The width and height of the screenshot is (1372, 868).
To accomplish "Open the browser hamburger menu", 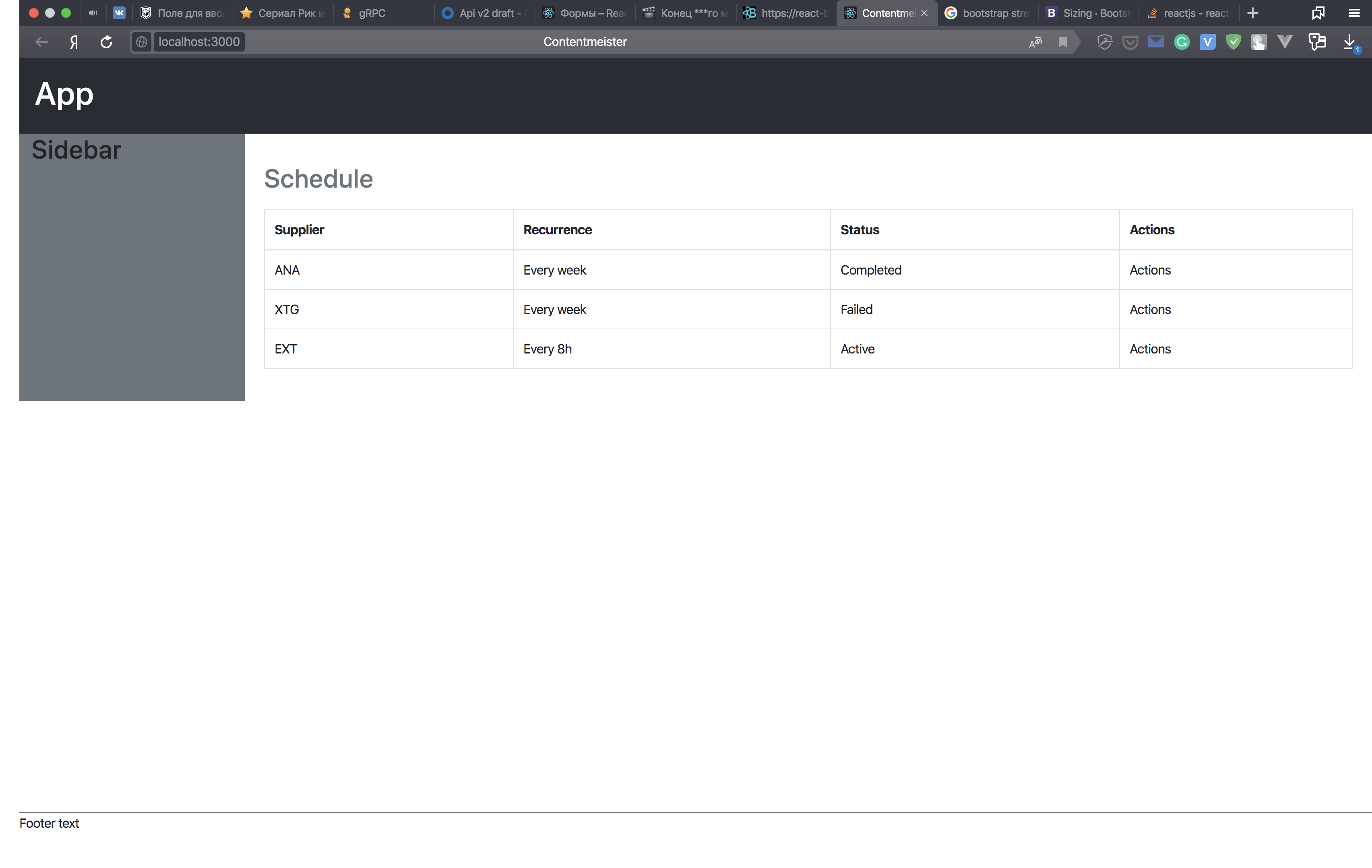I will [x=1354, y=12].
